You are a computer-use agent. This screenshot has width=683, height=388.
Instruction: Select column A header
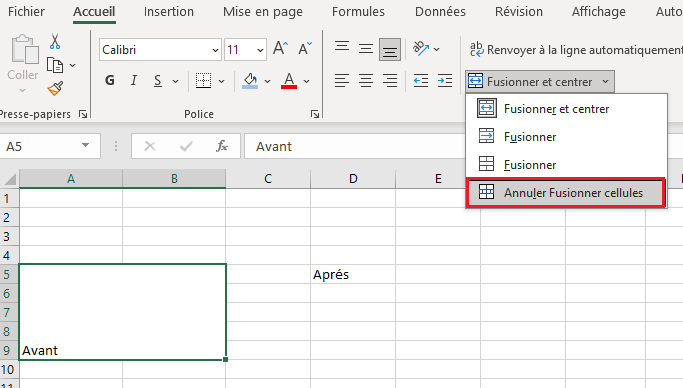(x=71, y=179)
